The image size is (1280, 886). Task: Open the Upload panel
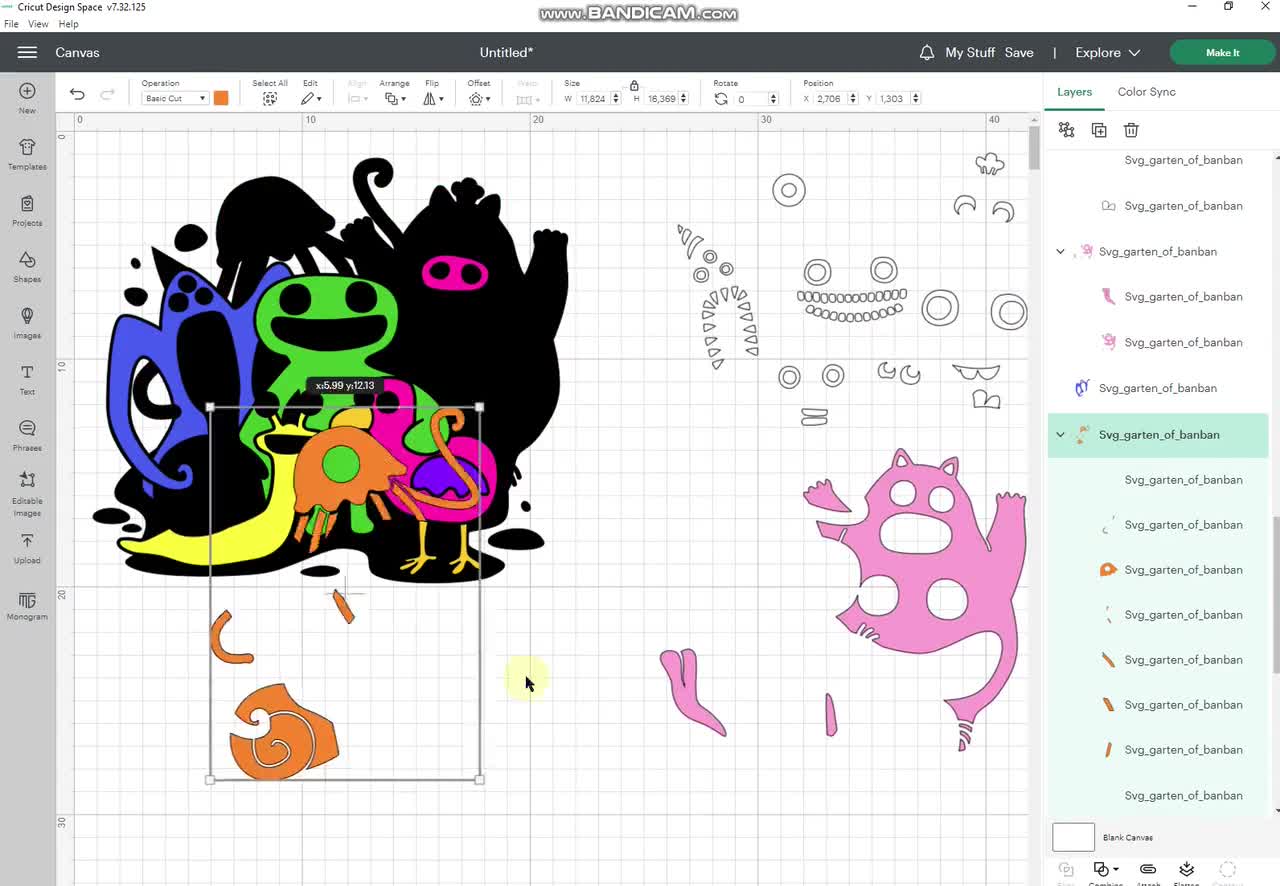click(27, 547)
